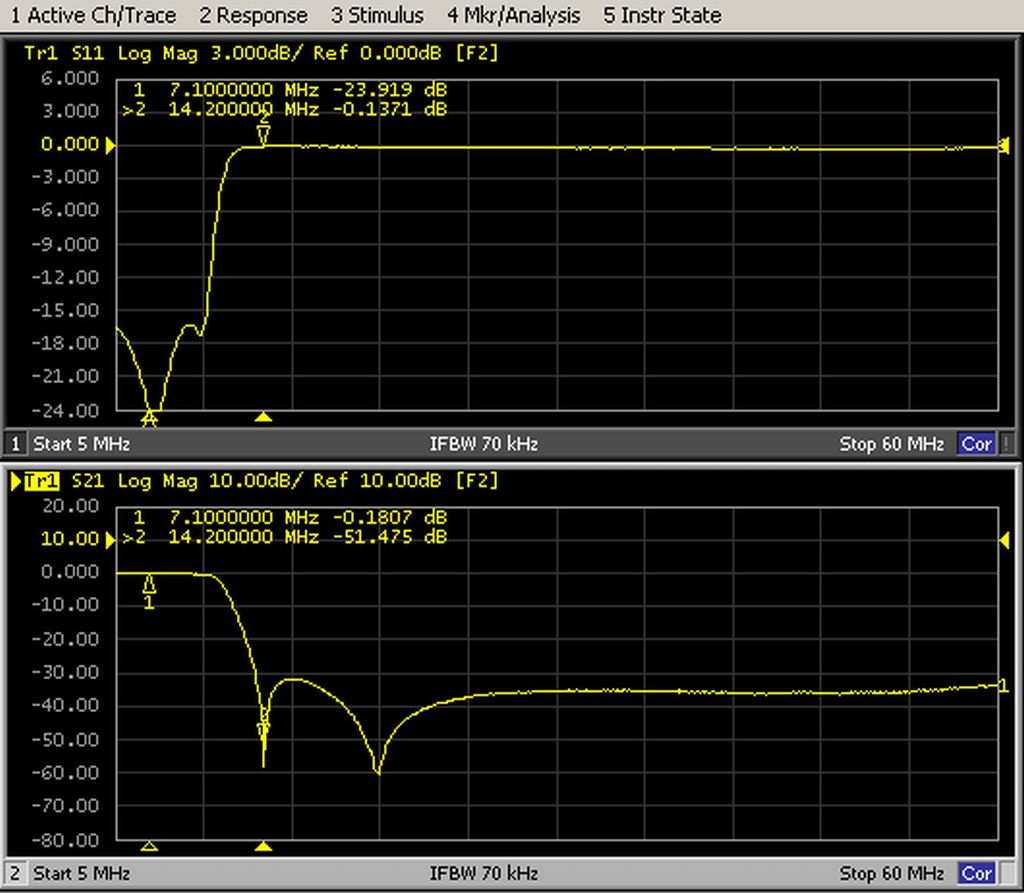Click the filled marker 2 triangle on S11 frequency axis
The image size is (1024, 893).
[x=263, y=417]
